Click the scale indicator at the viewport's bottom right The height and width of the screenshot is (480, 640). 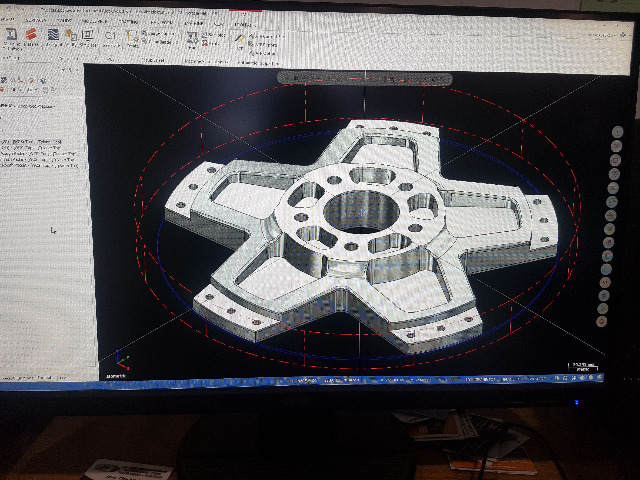(x=583, y=367)
